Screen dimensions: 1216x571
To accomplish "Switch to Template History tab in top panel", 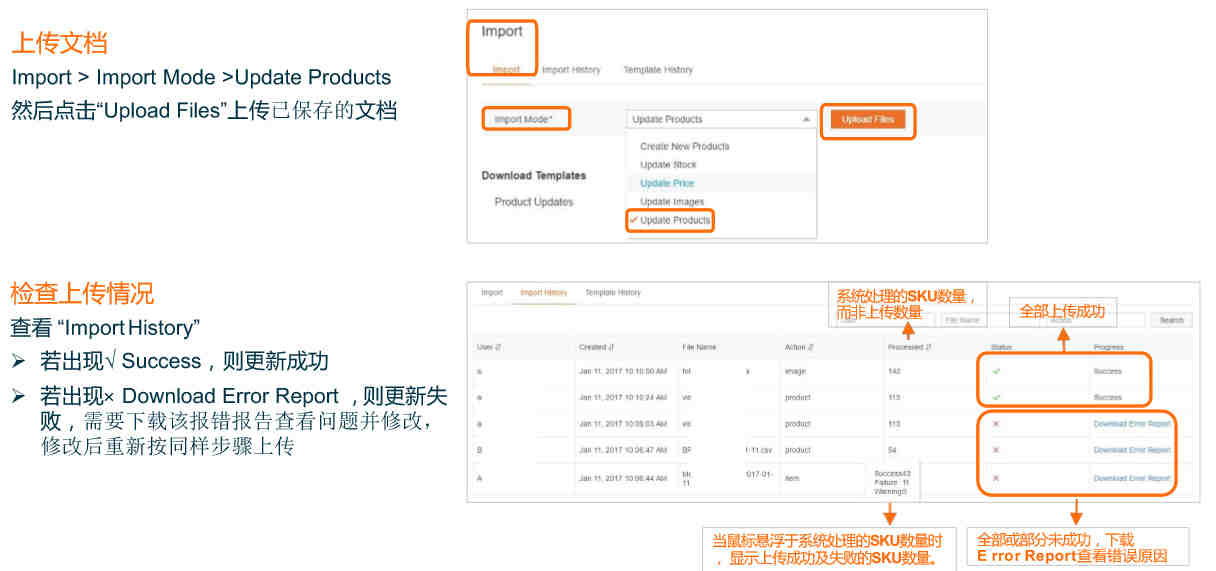I will 657,70.
